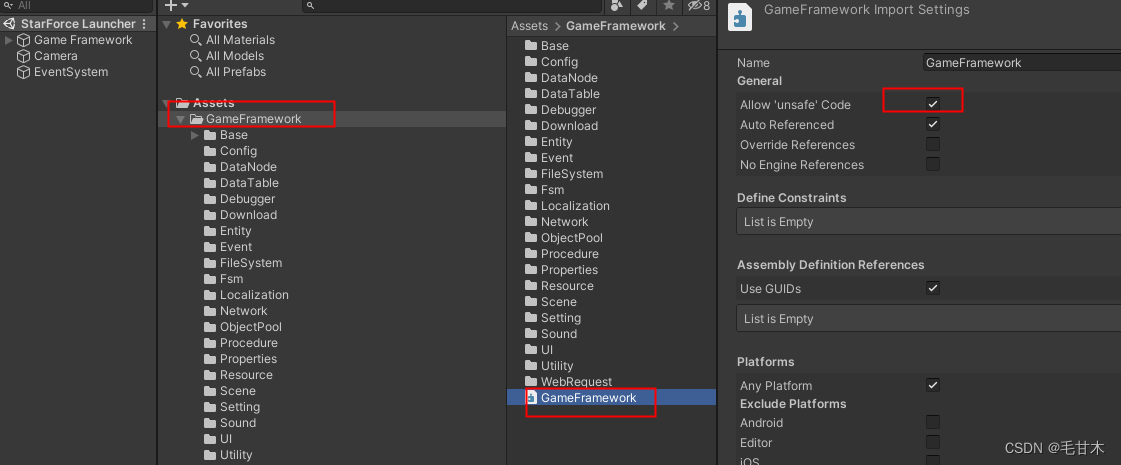Click the magnifier icon beside All Prefabs
This screenshot has height=465, width=1121.
(x=195, y=72)
